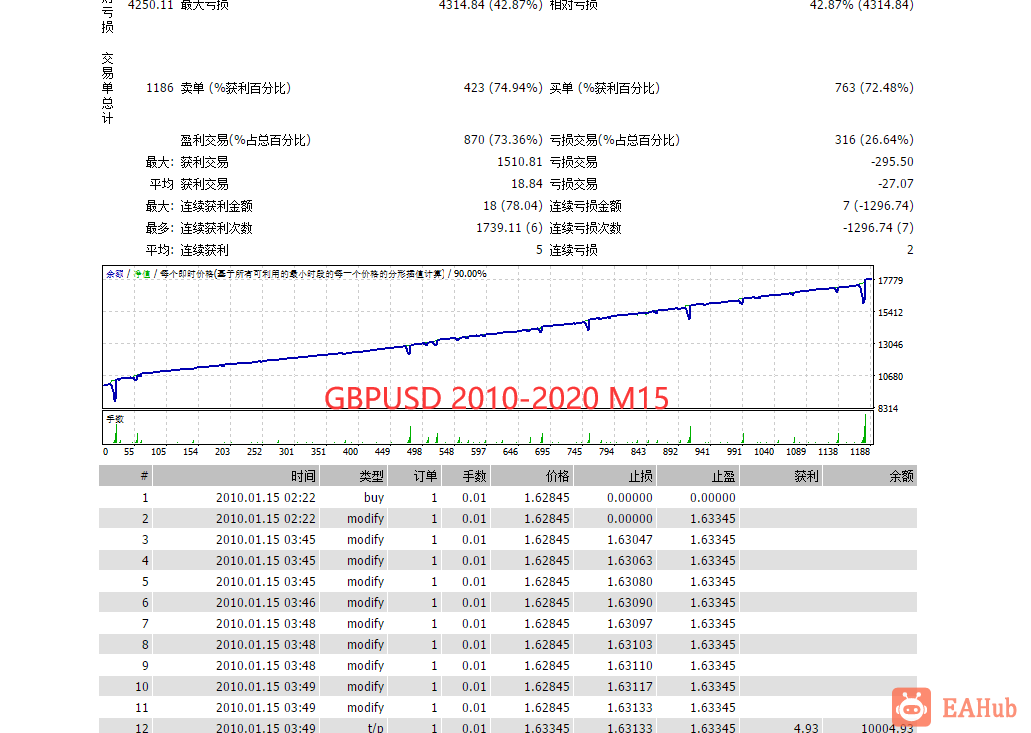Screen dimensions: 1031x733
Task: Click average profit trade value 18.84
Action: tap(527, 184)
